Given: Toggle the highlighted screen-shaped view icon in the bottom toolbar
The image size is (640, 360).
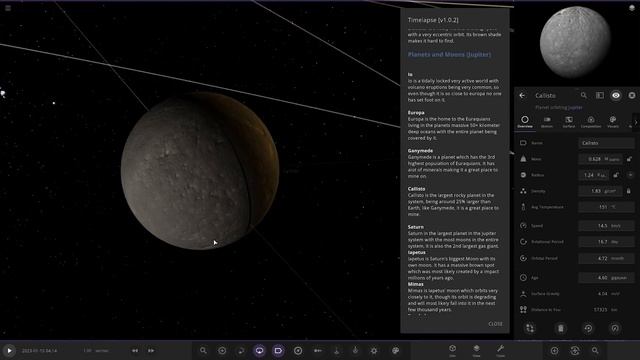Looking at the screenshot, I should pyautogui.click(x=259, y=350).
